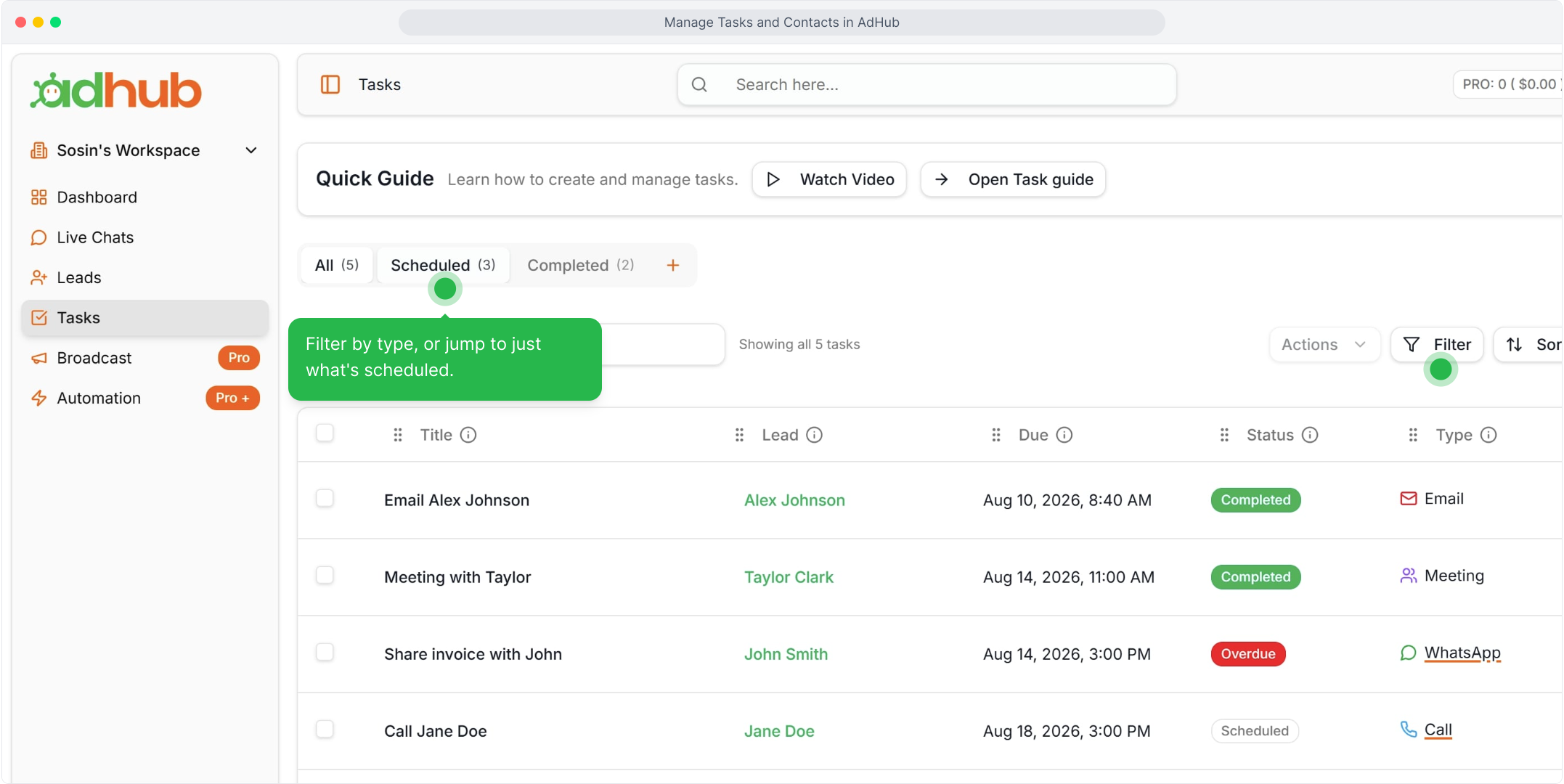This screenshot has height=784, width=1564.
Task: Click the Watch Video button
Action: [x=829, y=179]
